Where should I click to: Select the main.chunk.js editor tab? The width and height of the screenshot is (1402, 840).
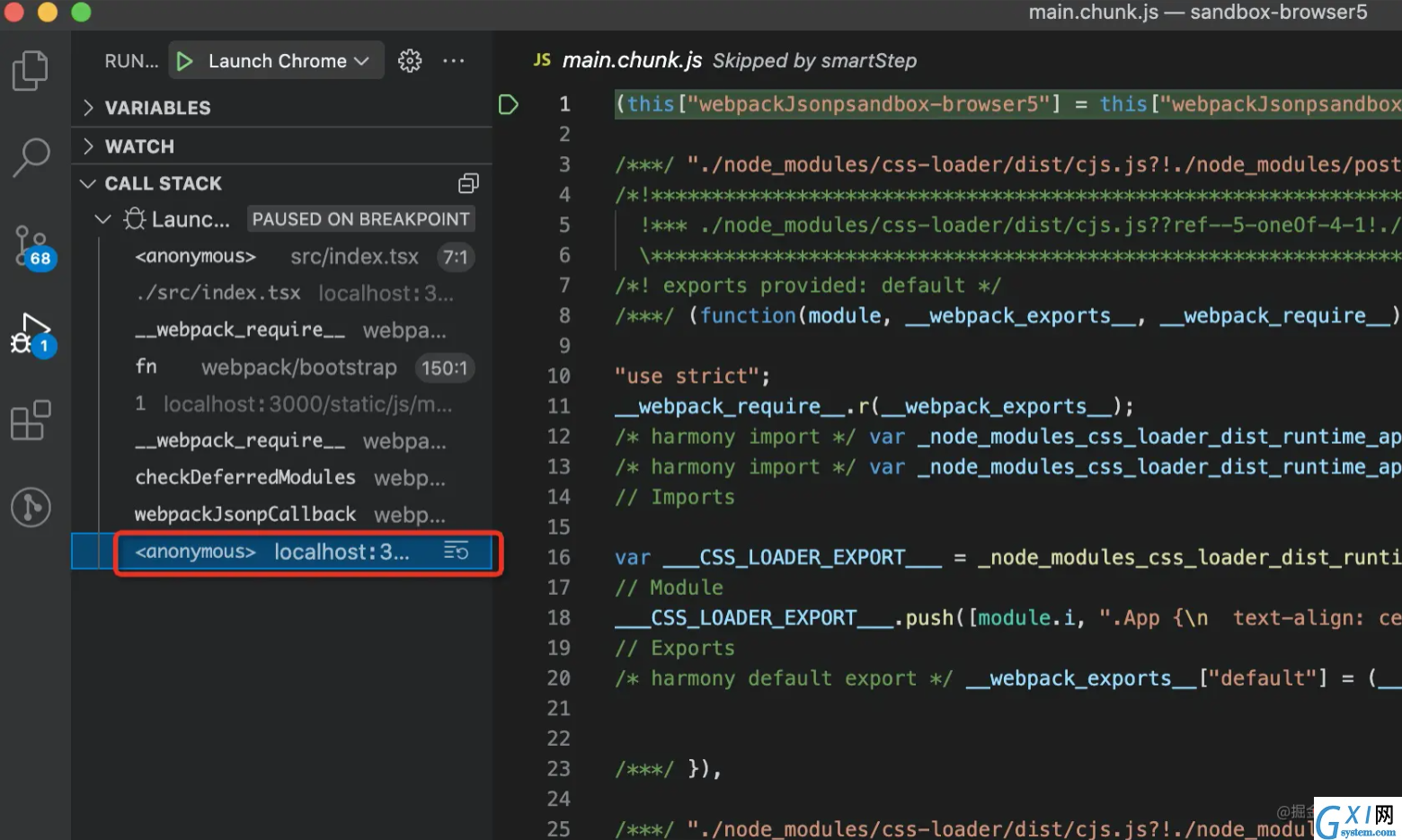[x=632, y=60]
